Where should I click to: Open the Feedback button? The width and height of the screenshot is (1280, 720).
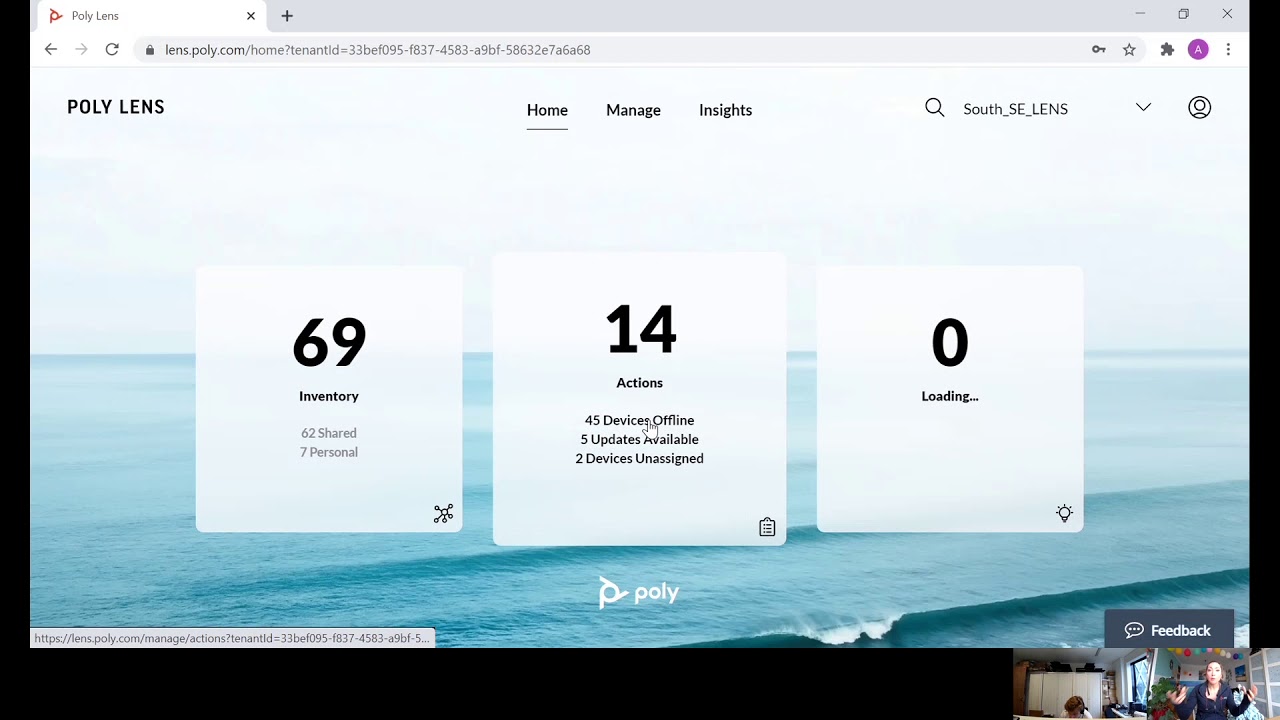tap(1168, 630)
